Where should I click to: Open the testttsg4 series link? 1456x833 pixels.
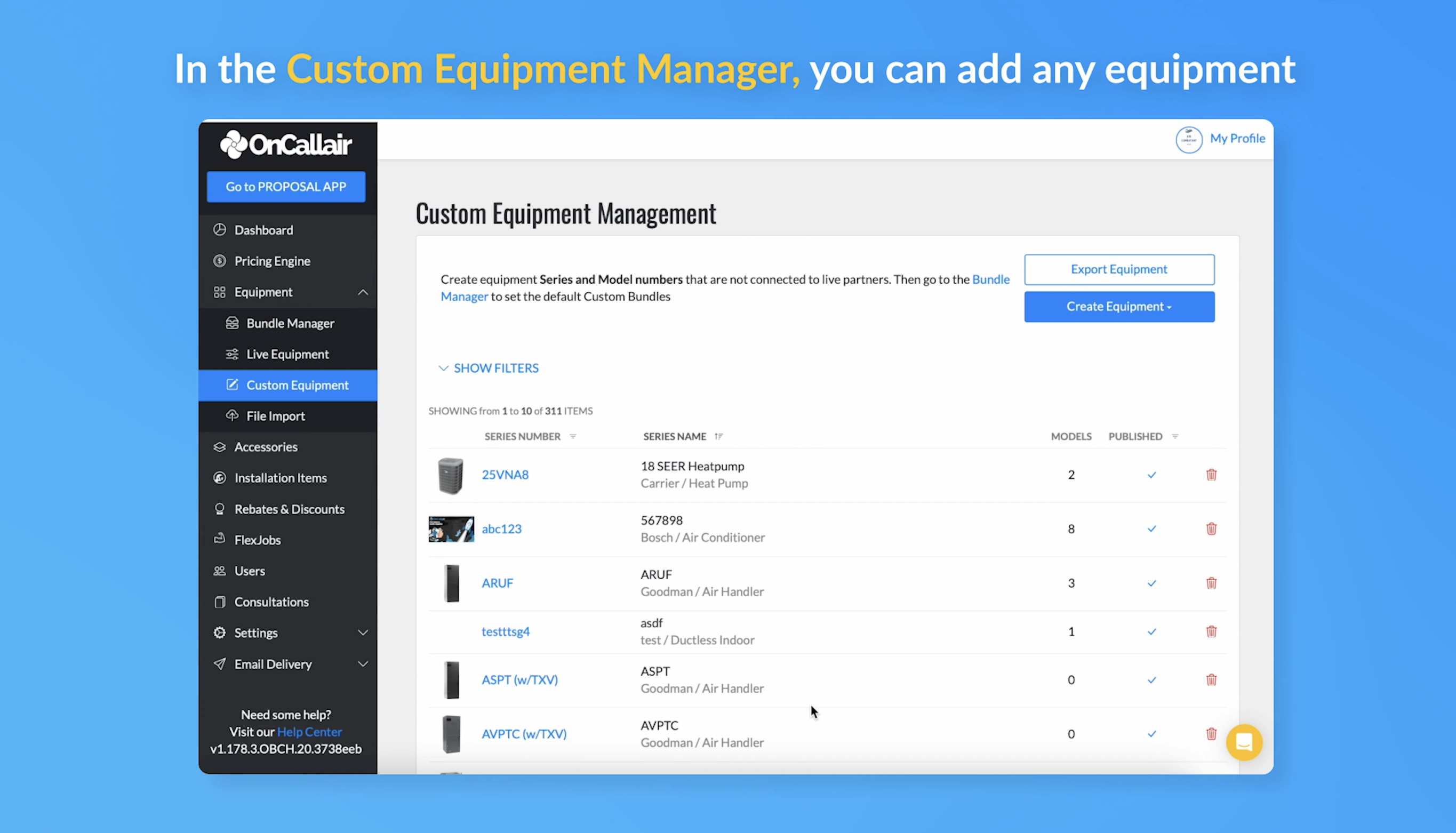point(506,631)
